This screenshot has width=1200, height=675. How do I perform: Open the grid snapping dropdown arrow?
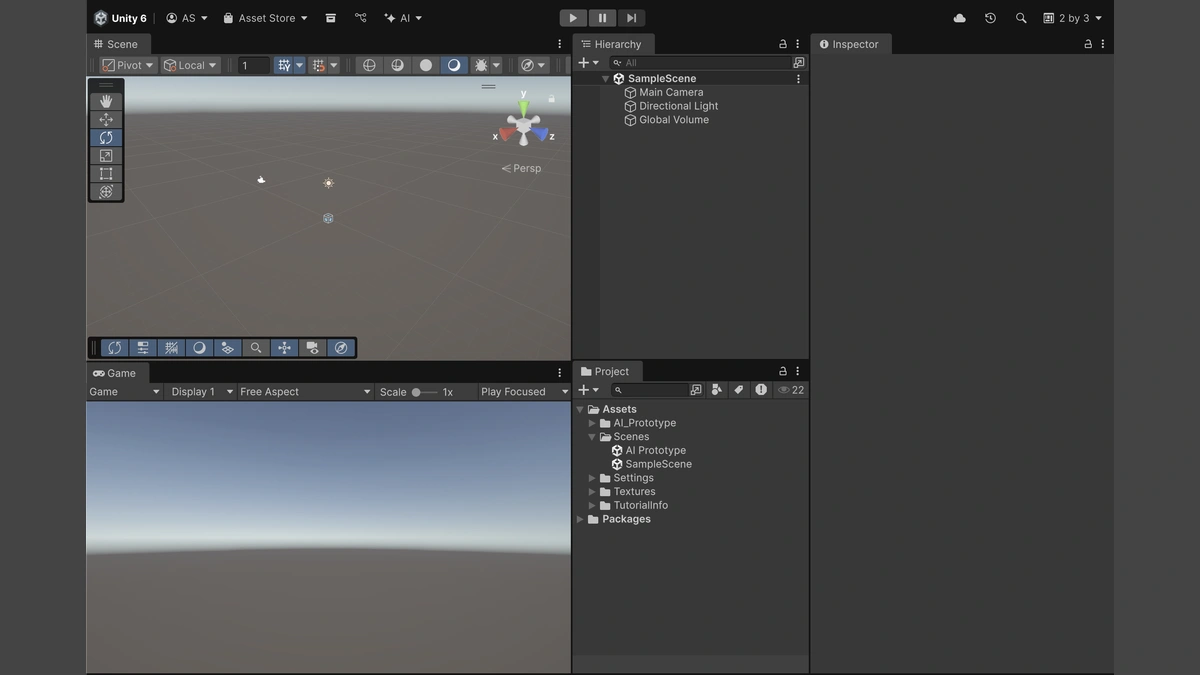coord(299,65)
